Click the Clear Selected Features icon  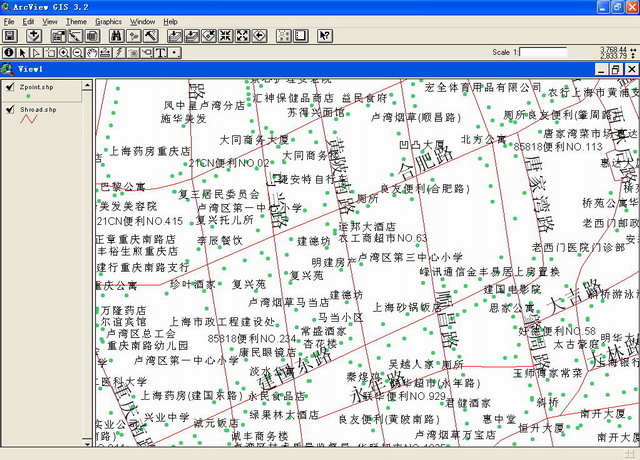[301, 36]
